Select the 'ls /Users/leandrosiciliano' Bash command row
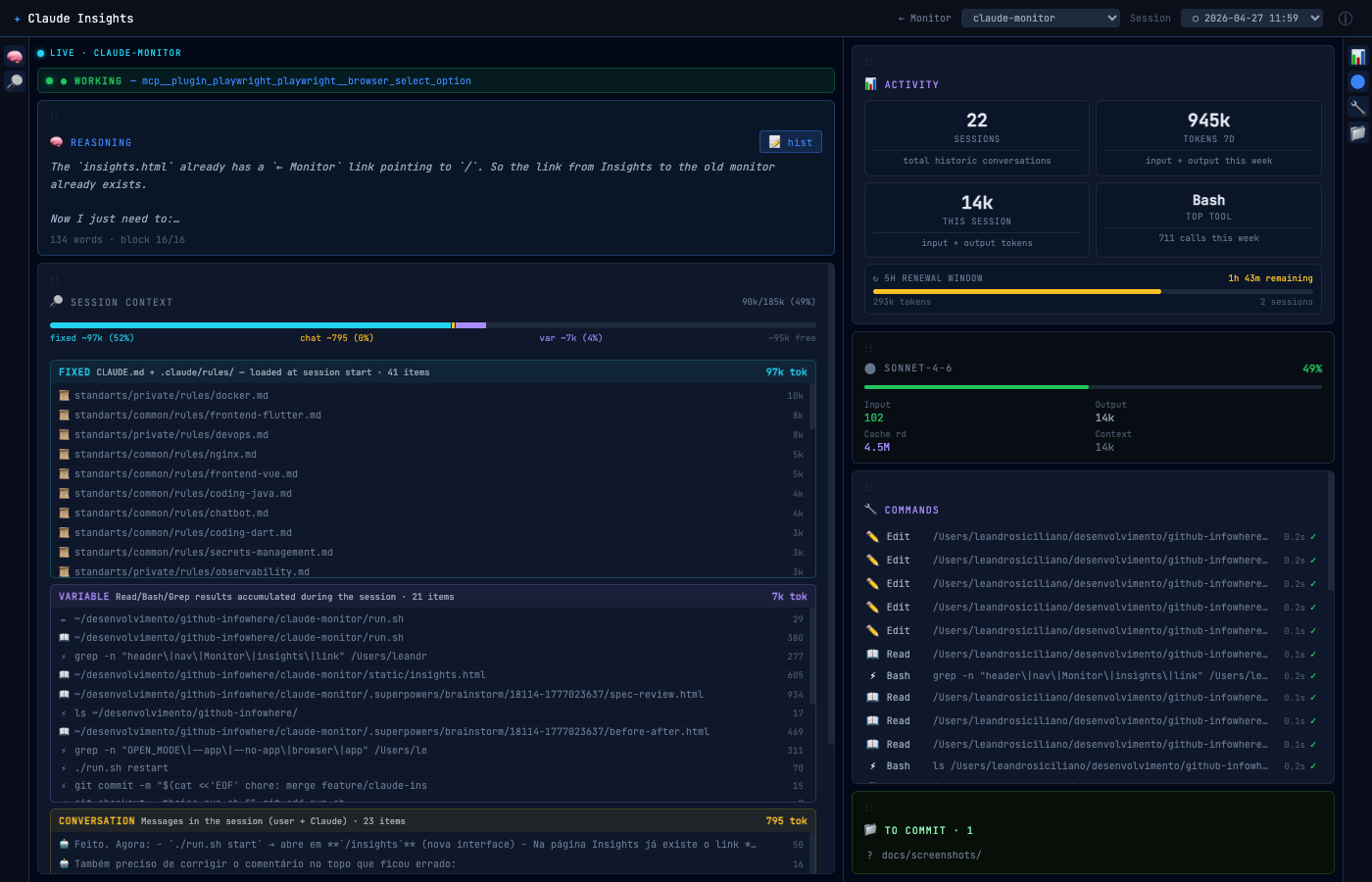Screen dimensions: 1372x882 coord(1092,766)
